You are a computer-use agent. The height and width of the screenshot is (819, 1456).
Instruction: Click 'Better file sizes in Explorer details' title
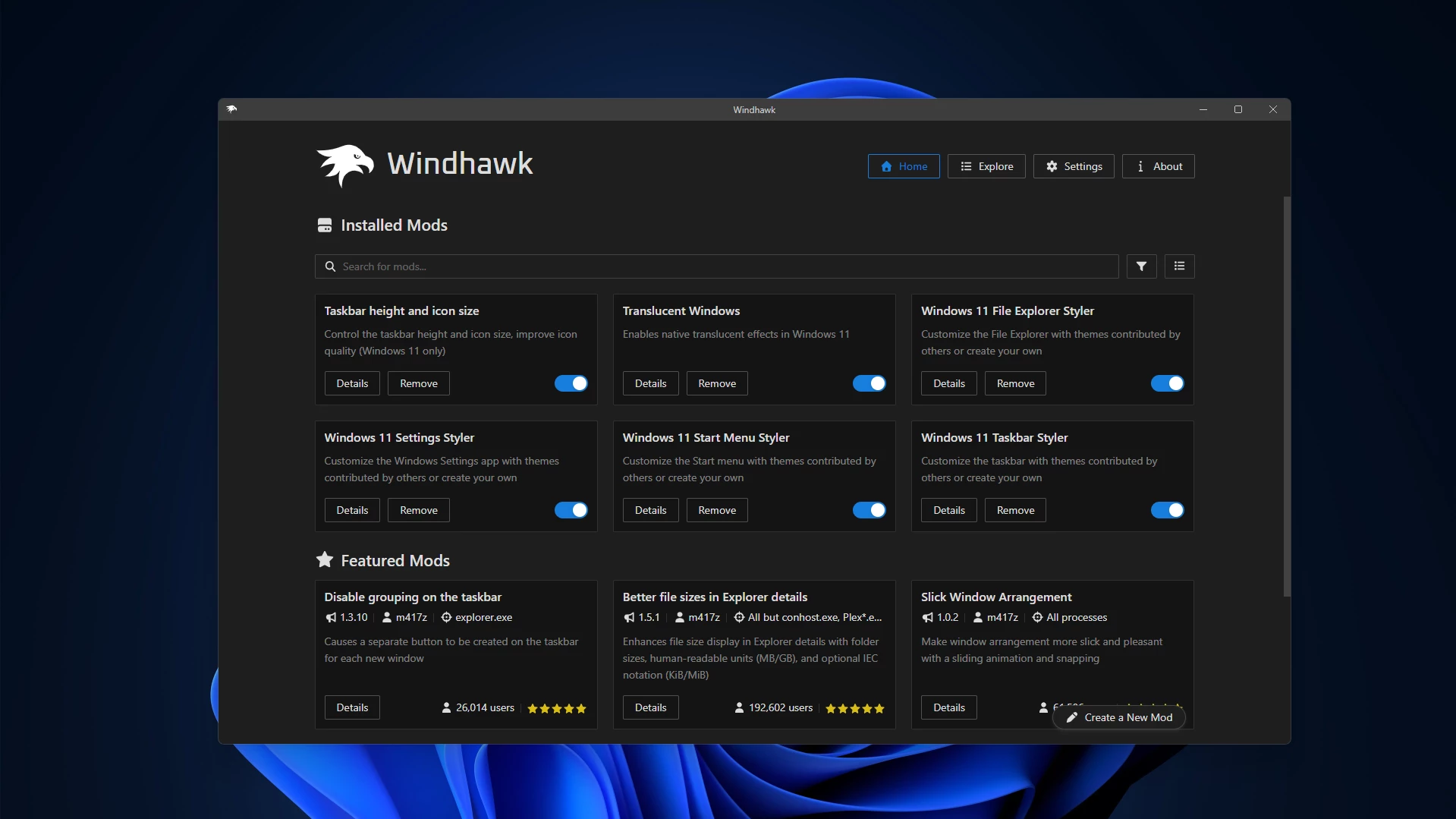click(x=715, y=597)
